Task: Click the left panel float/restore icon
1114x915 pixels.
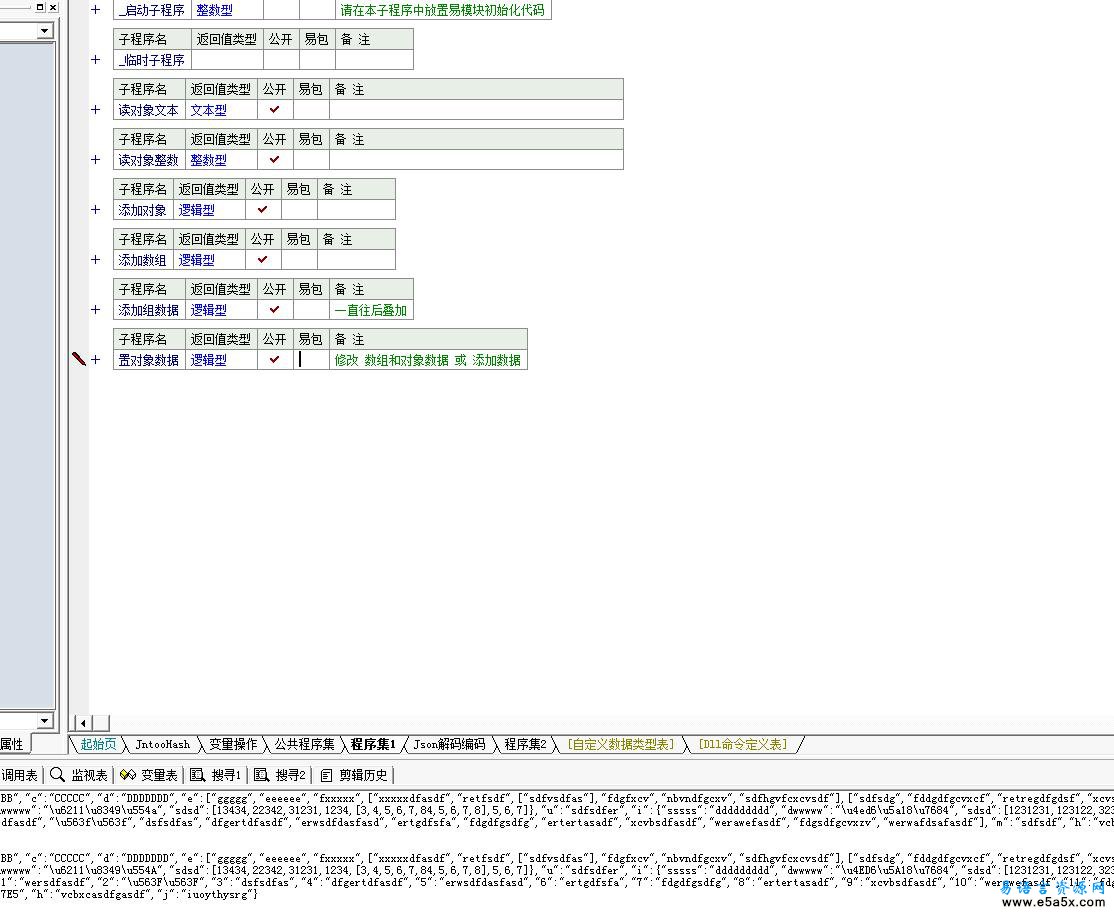Action: [x=40, y=6]
